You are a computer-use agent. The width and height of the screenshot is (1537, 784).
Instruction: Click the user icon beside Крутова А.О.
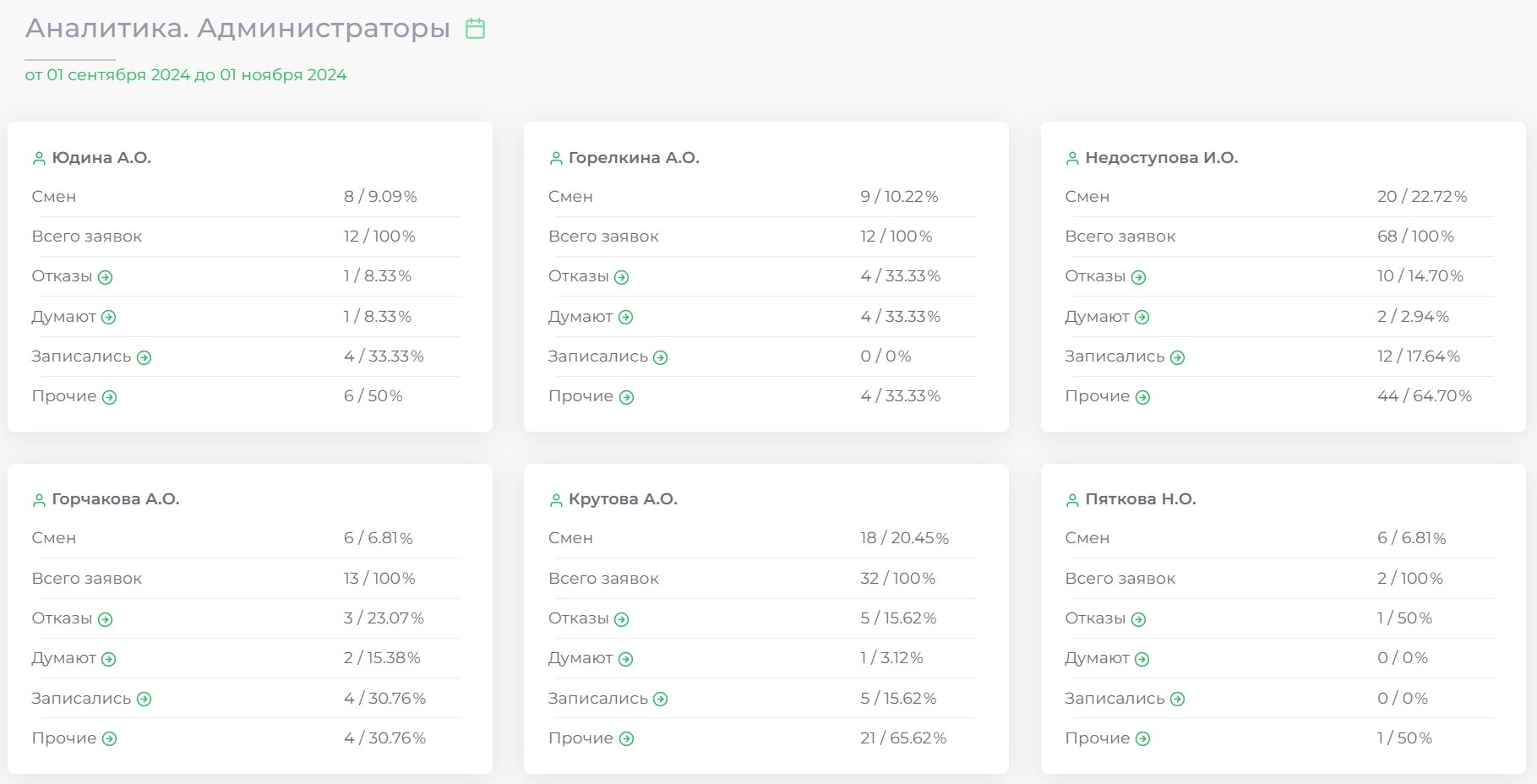(x=556, y=500)
